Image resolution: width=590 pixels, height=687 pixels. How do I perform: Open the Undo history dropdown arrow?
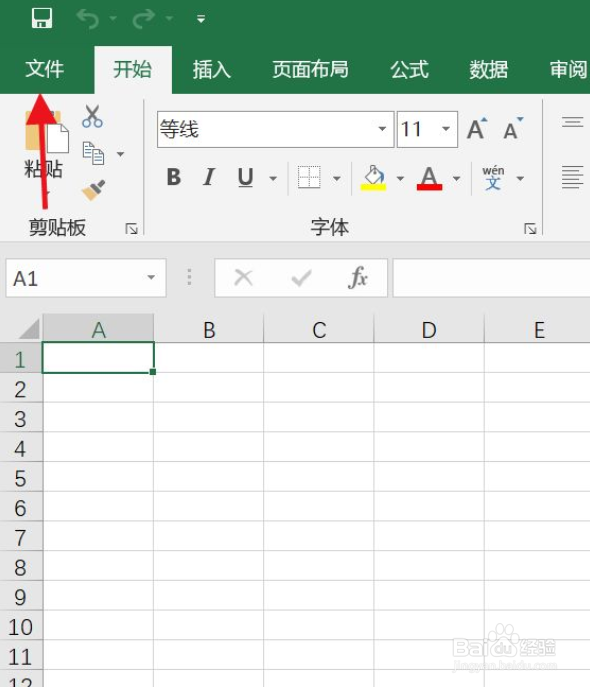click(113, 18)
